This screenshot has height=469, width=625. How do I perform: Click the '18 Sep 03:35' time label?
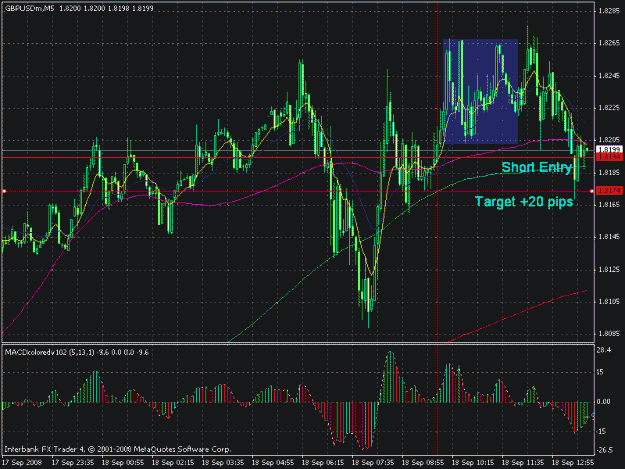tap(223, 463)
